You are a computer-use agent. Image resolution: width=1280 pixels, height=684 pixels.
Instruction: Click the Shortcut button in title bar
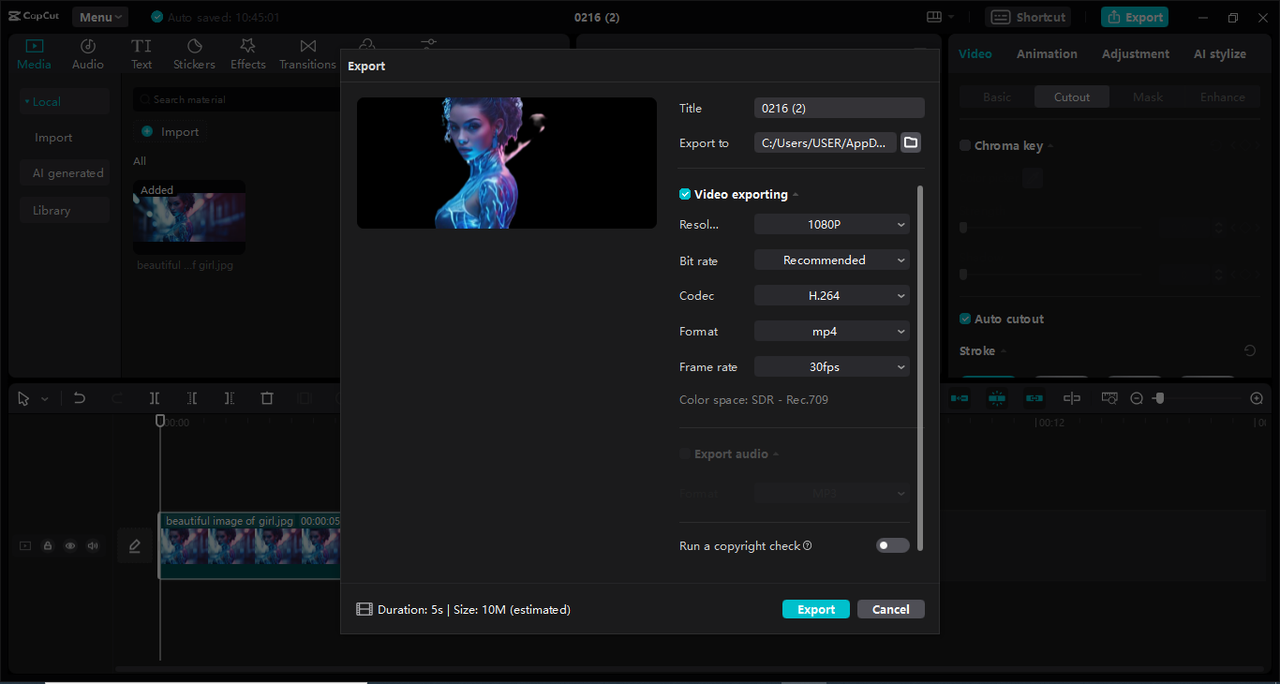click(1028, 17)
